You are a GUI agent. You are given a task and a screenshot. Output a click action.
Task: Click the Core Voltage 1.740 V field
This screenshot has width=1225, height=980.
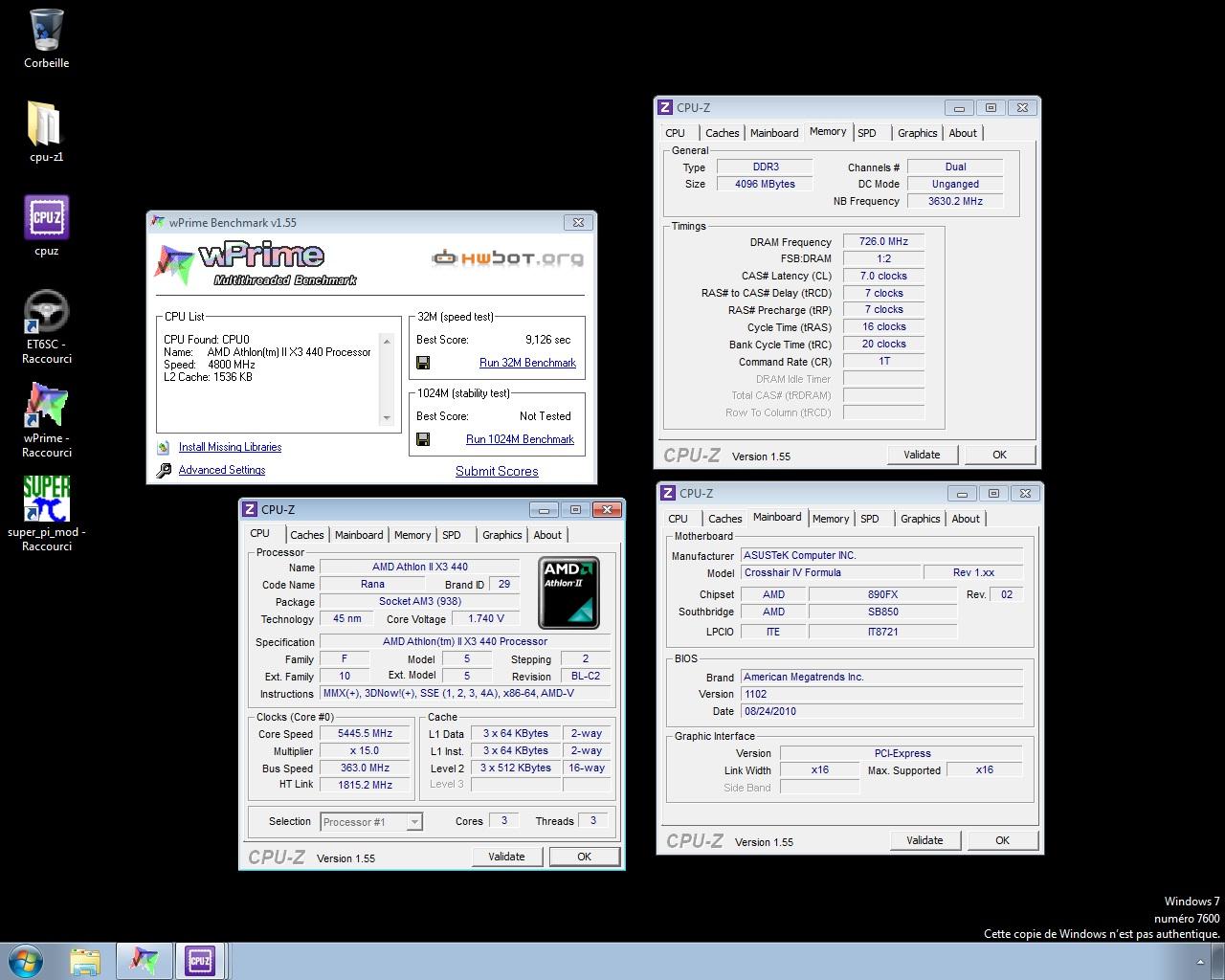click(x=487, y=619)
